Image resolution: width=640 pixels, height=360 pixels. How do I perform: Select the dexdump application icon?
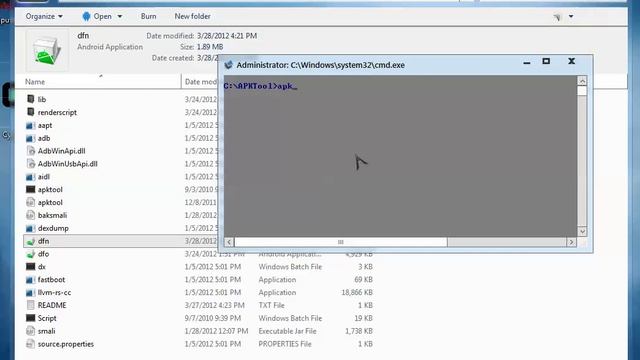(x=31, y=228)
